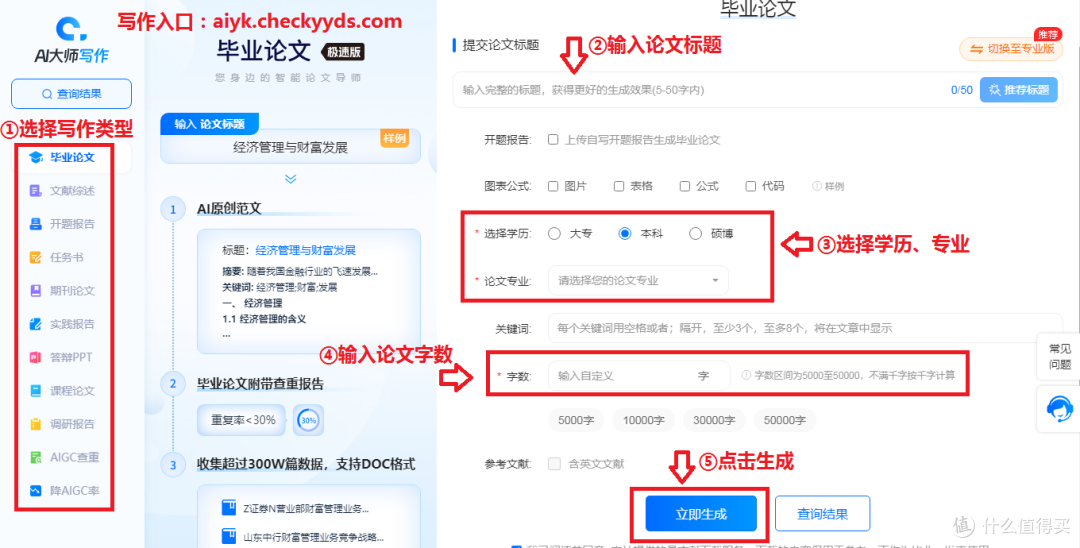This screenshot has width=1080, height=548.
Task: Click the AIGC查重 sidebar icon
Action: coord(36,457)
